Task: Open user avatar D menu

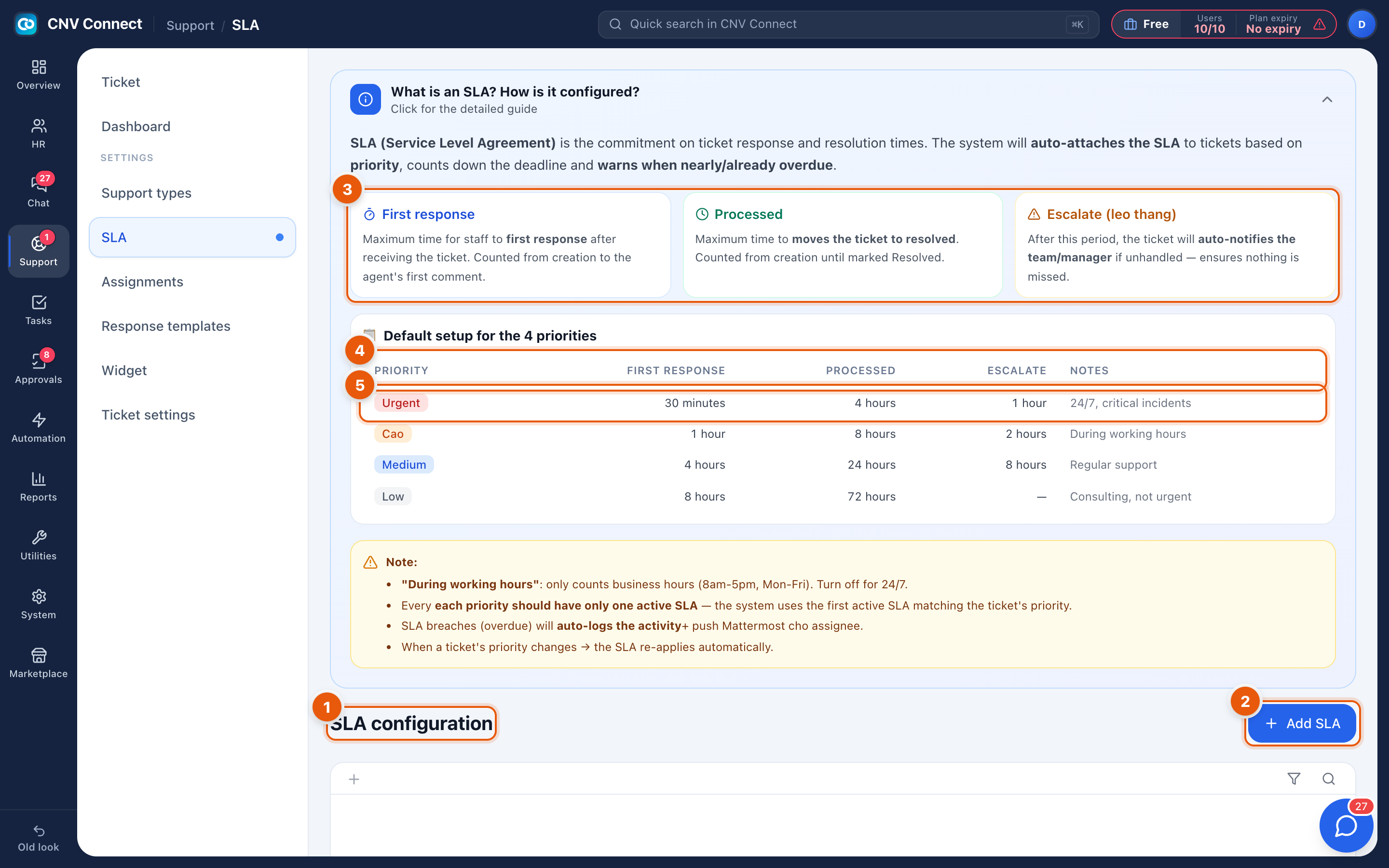Action: click(1362, 24)
